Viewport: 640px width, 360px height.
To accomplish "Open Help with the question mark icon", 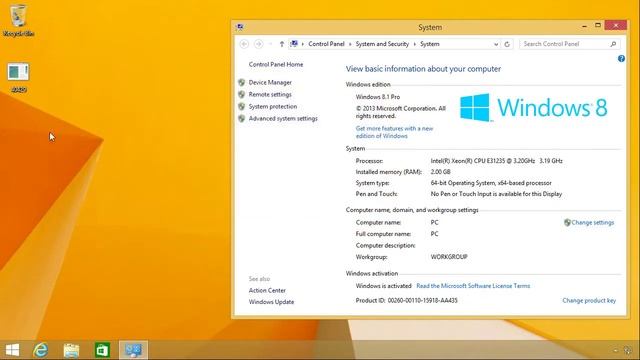I will [621, 59].
